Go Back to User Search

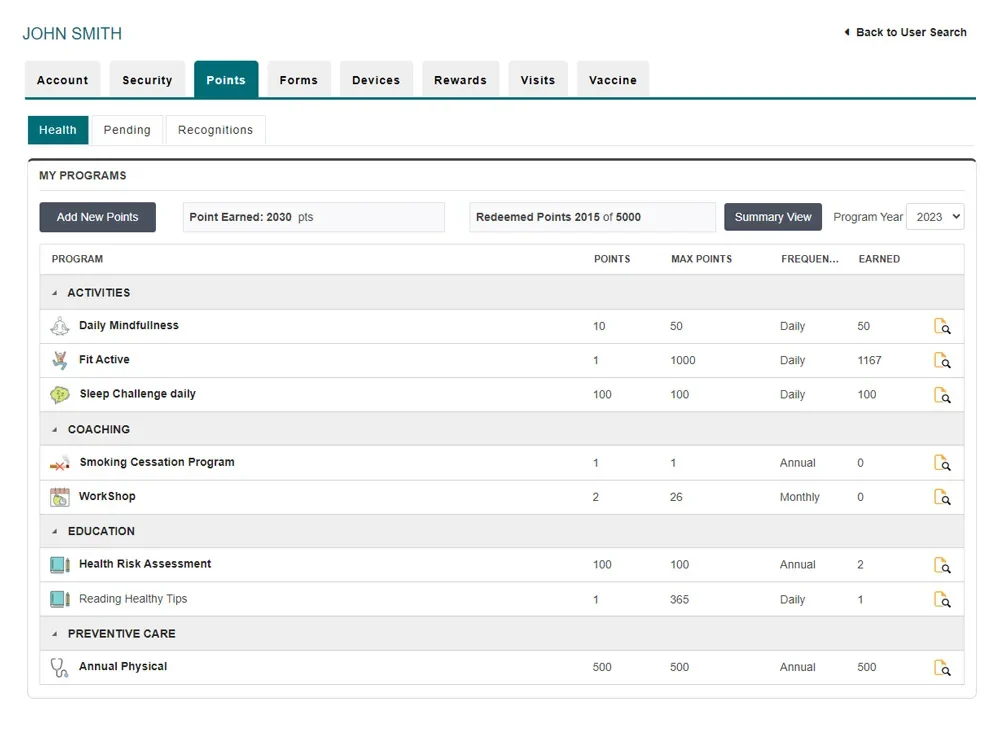tap(905, 31)
